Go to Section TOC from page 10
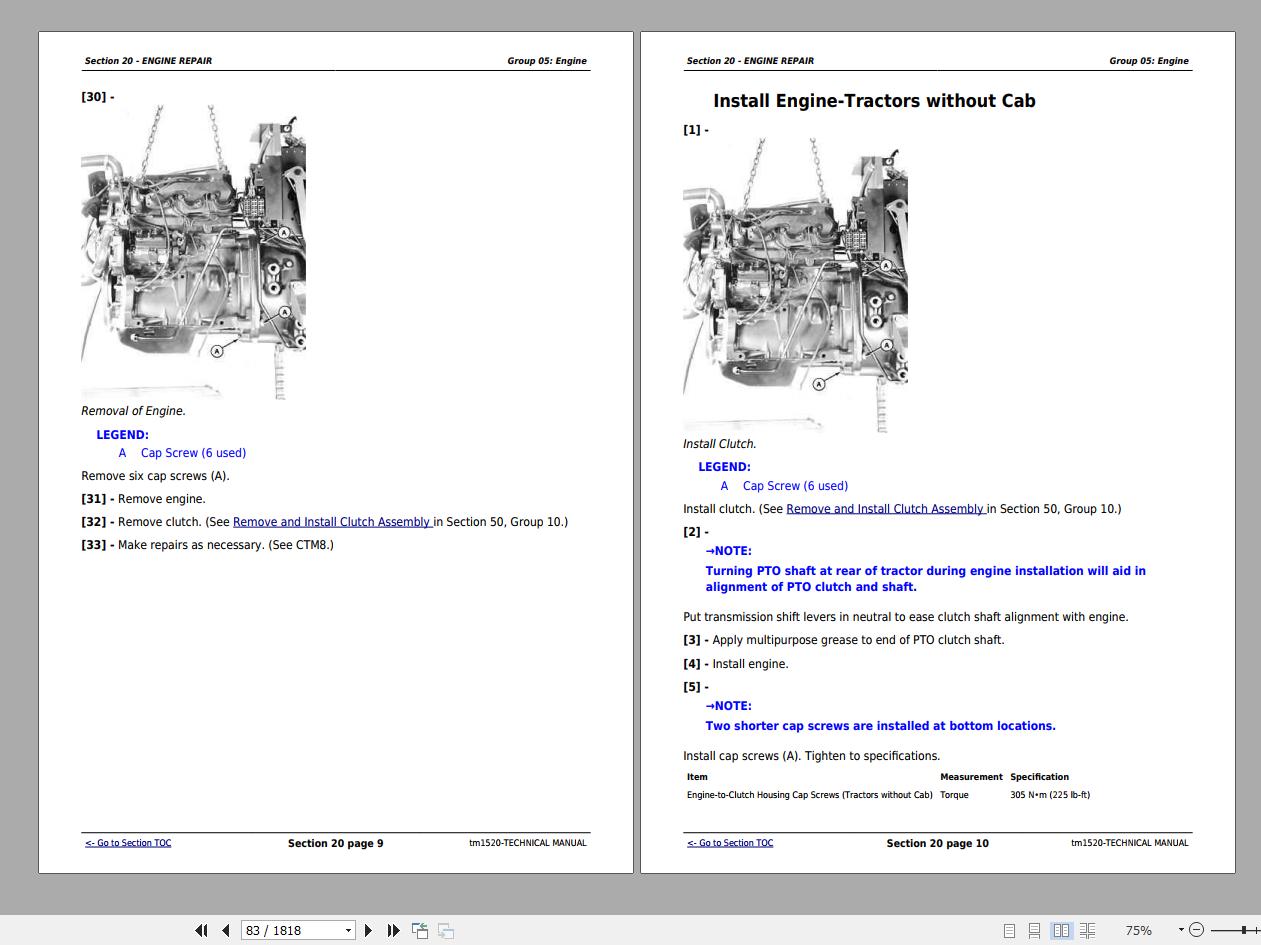1261x945 pixels. click(x=730, y=843)
